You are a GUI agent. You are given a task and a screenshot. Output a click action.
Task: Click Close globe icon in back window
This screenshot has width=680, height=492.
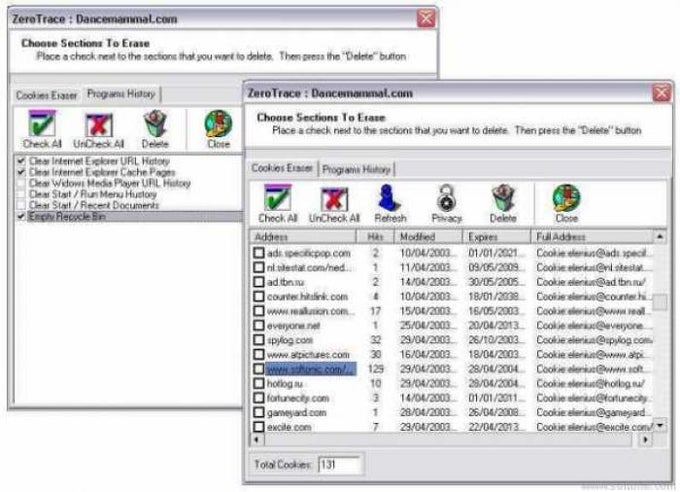[218, 124]
